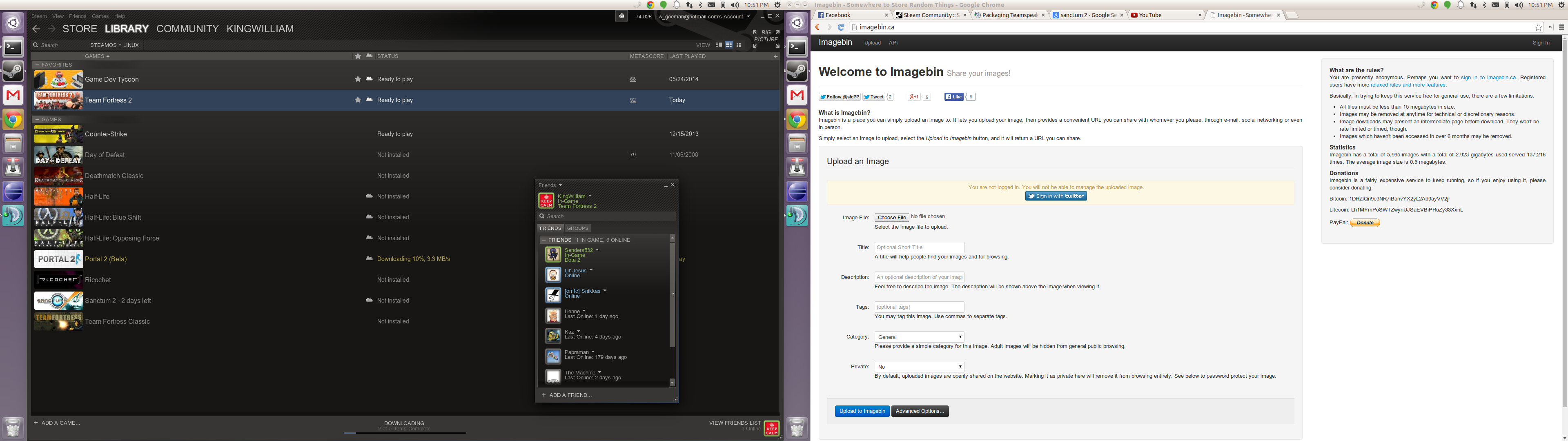The height and width of the screenshot is (441, 1568).
Task: Focus the Steam library Search field
Action: [58, 45]
